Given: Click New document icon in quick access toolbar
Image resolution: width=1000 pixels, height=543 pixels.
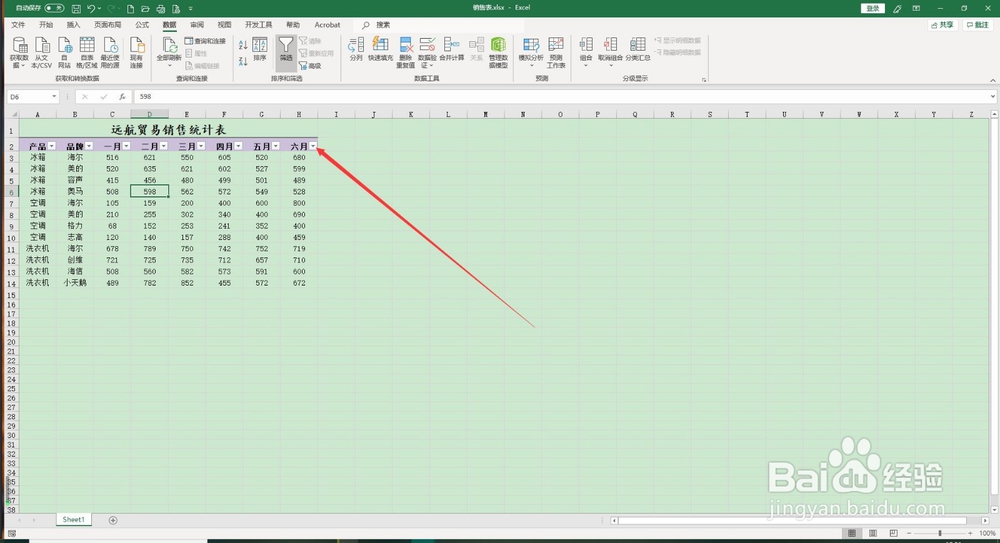Looking at the screenshot, I should click(130, 8).
